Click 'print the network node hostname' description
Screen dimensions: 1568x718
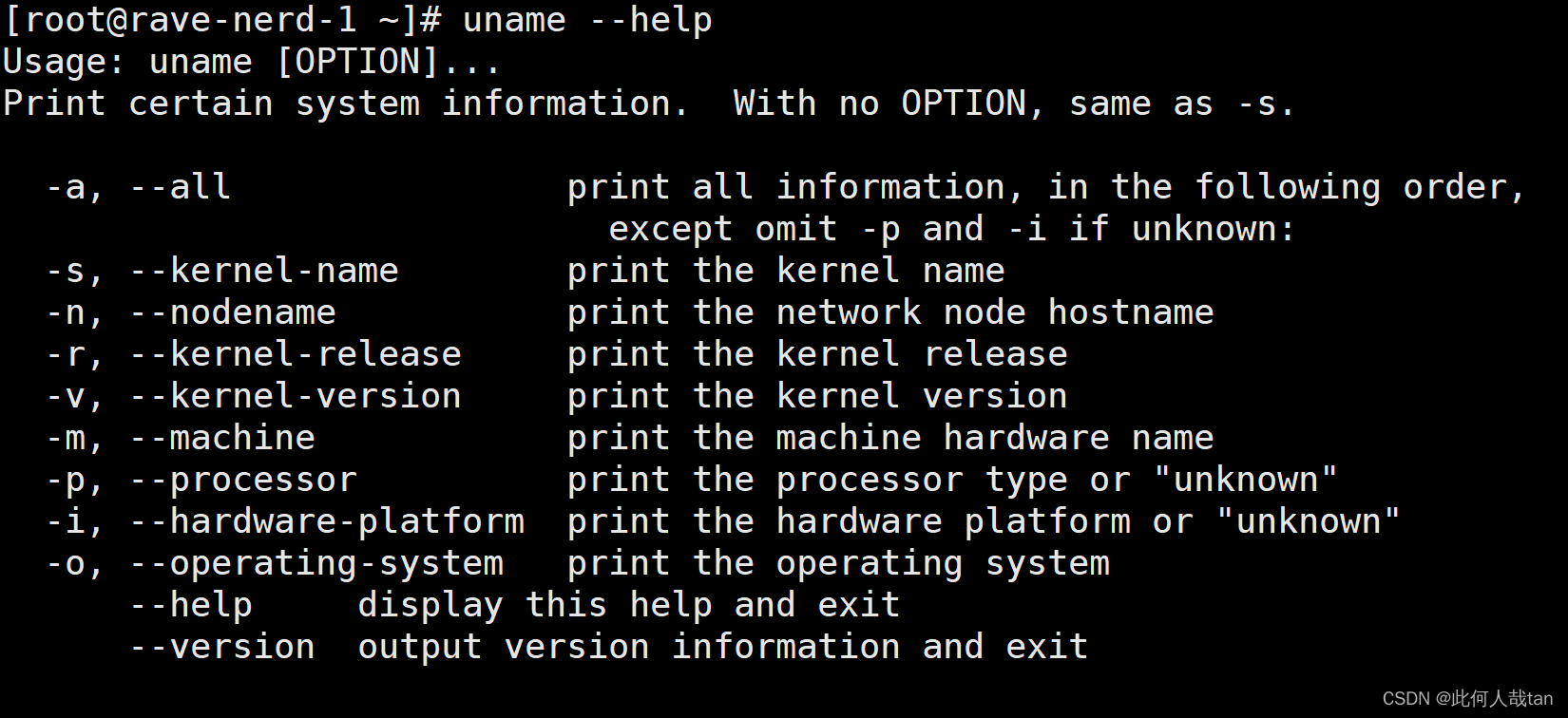click(890, 312)
